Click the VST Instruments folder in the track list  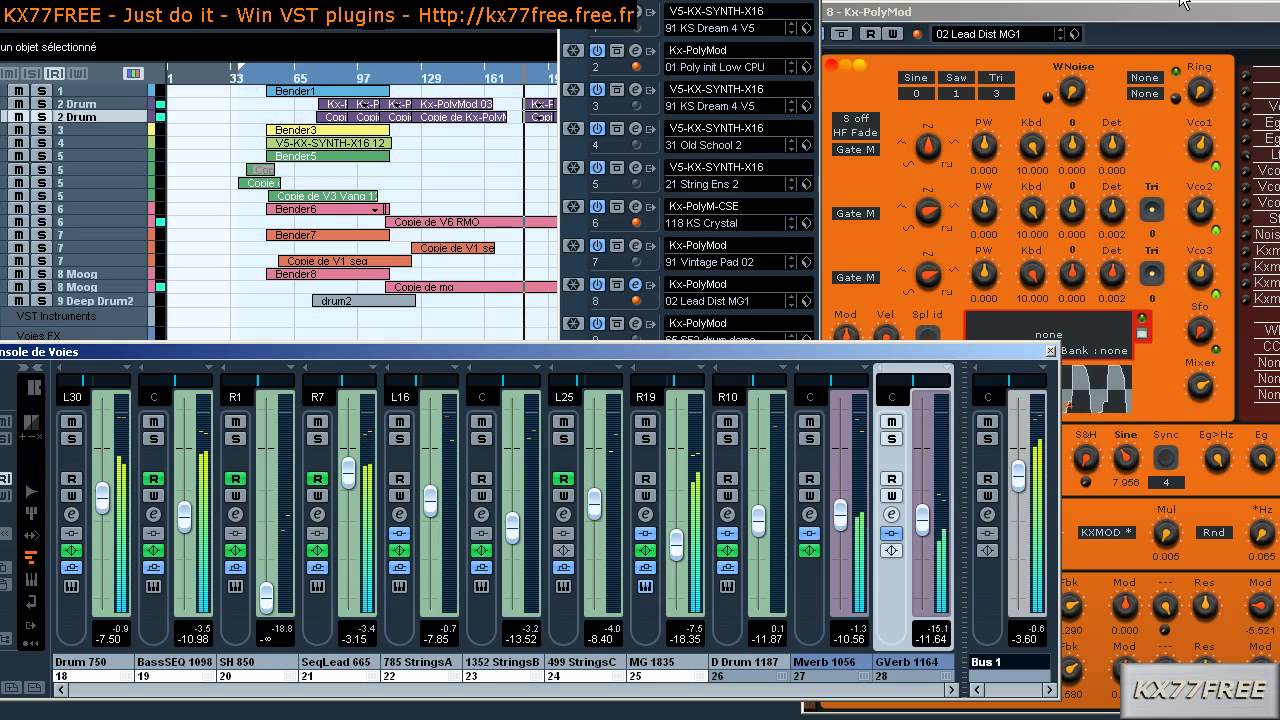click(x=56, y=316)
